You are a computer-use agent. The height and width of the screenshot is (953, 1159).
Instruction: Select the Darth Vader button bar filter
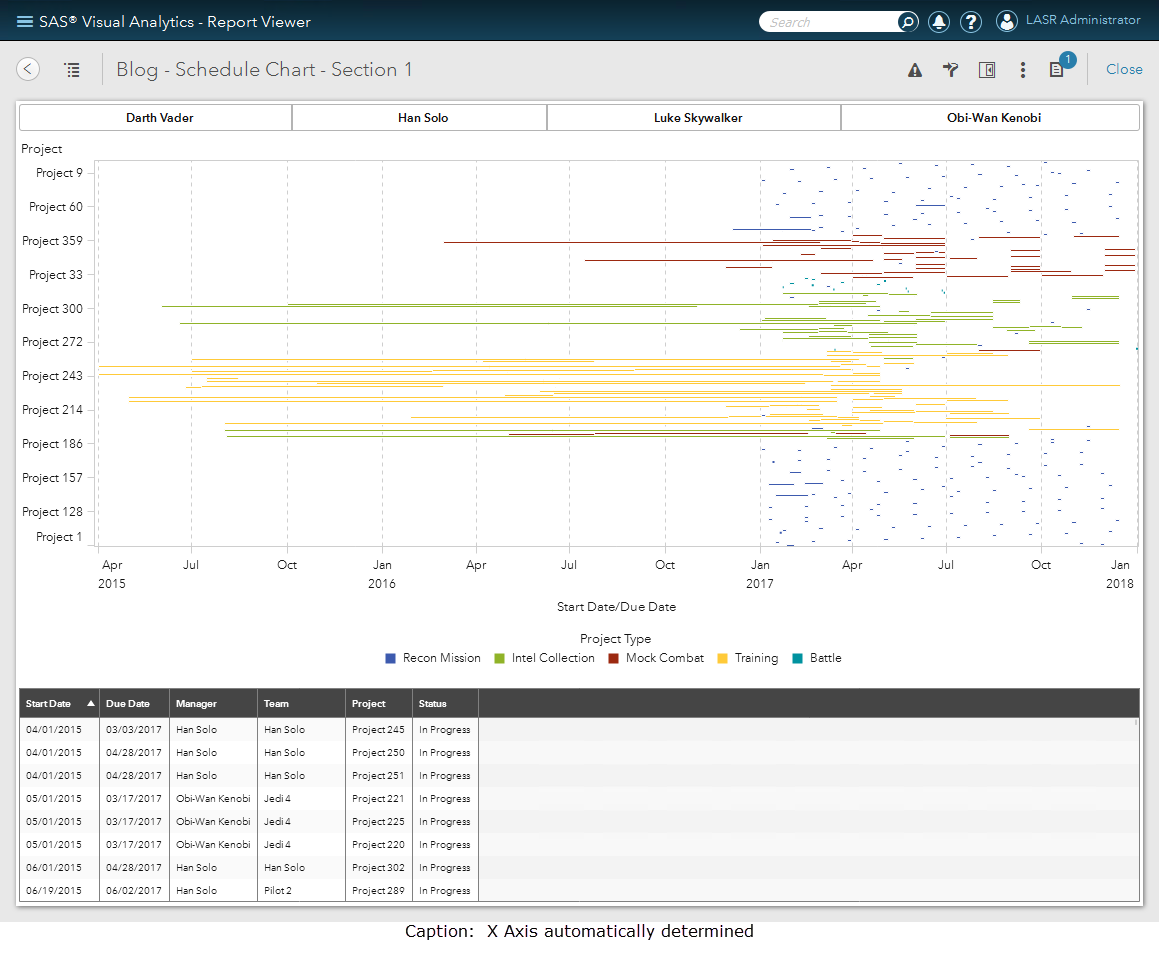click(159, 118)
